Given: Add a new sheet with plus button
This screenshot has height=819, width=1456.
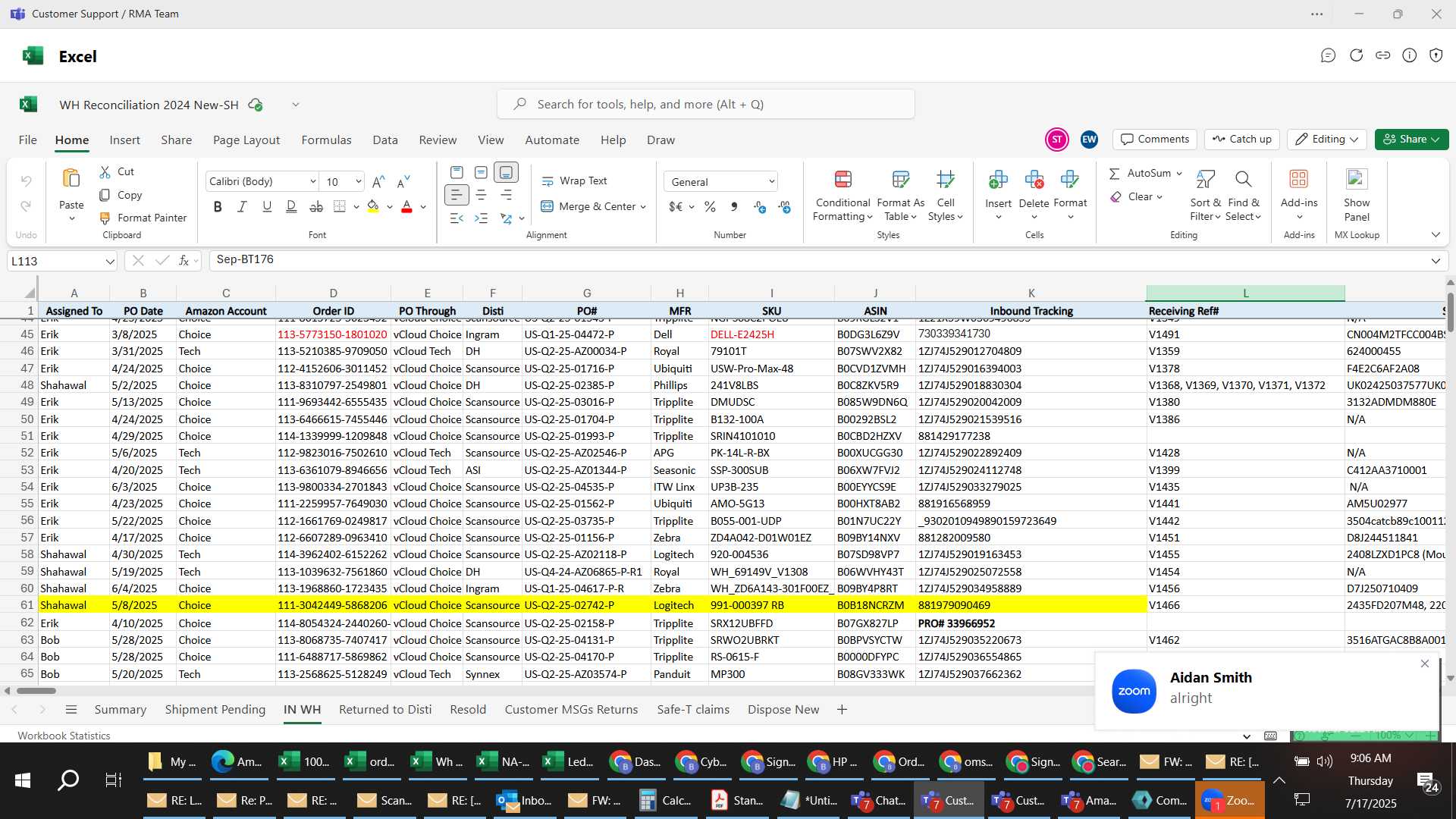Looking at the screenshot, I should tap(842, 710).
